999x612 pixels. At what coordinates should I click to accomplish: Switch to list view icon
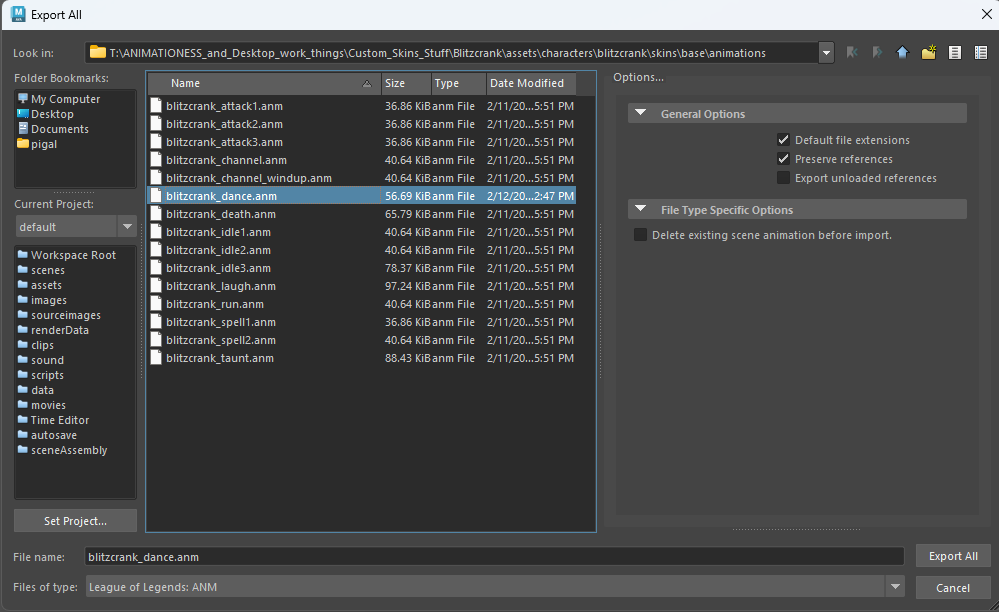pyautogui.click(x=954, y=53)
